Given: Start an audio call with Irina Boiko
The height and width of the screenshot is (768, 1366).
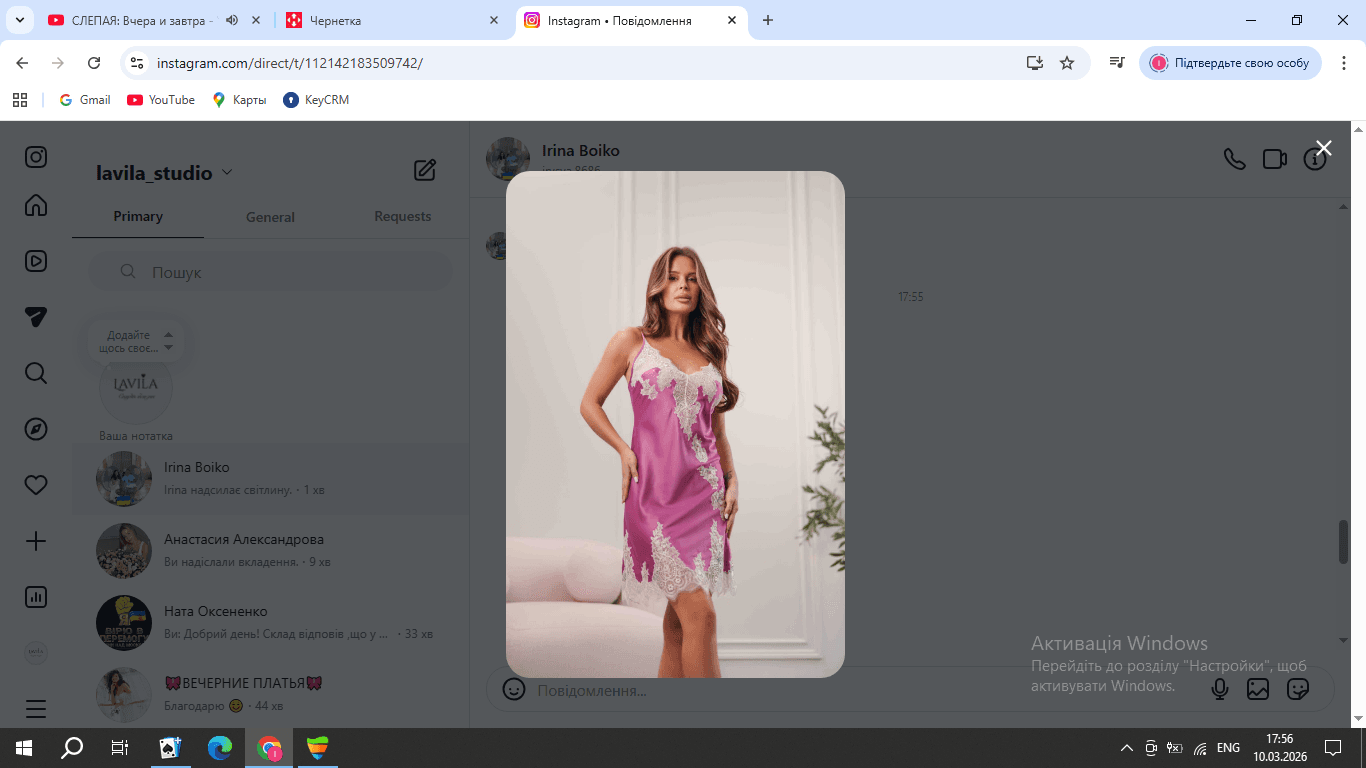Looking at the screenshot, I should point(1235,159).
